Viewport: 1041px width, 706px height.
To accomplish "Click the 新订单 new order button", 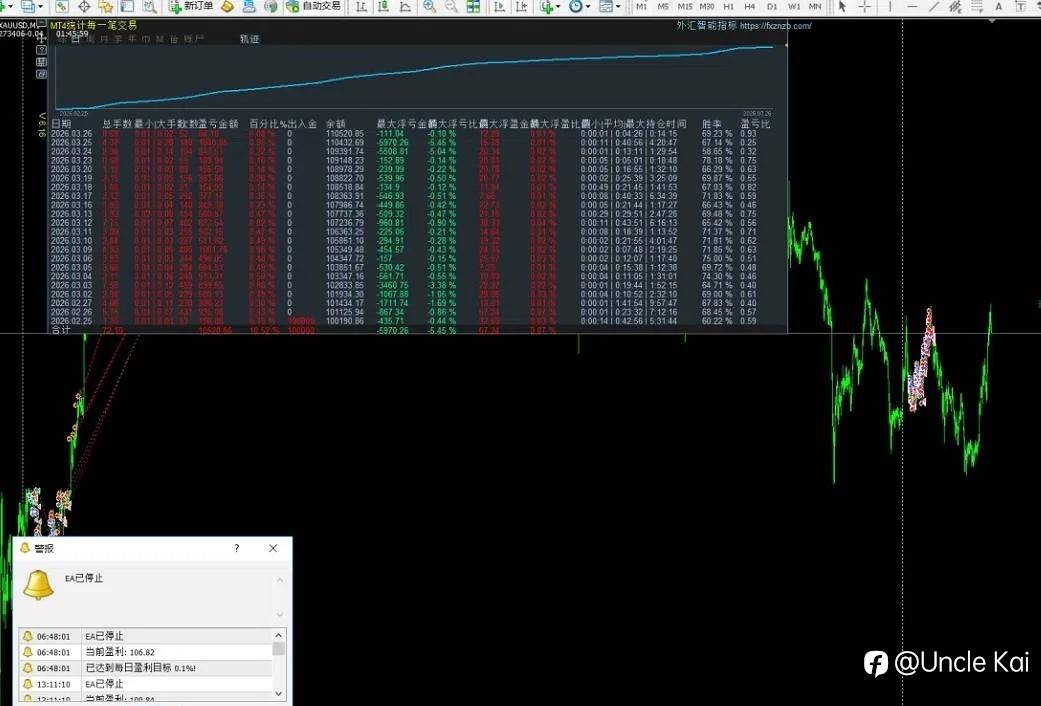I will click(x=192, y=6).
